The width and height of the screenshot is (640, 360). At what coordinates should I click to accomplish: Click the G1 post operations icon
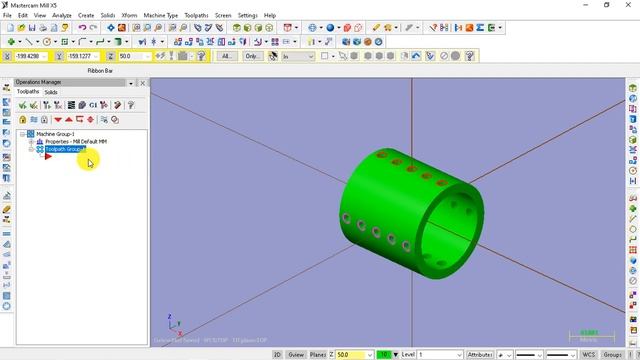(93, 105)
